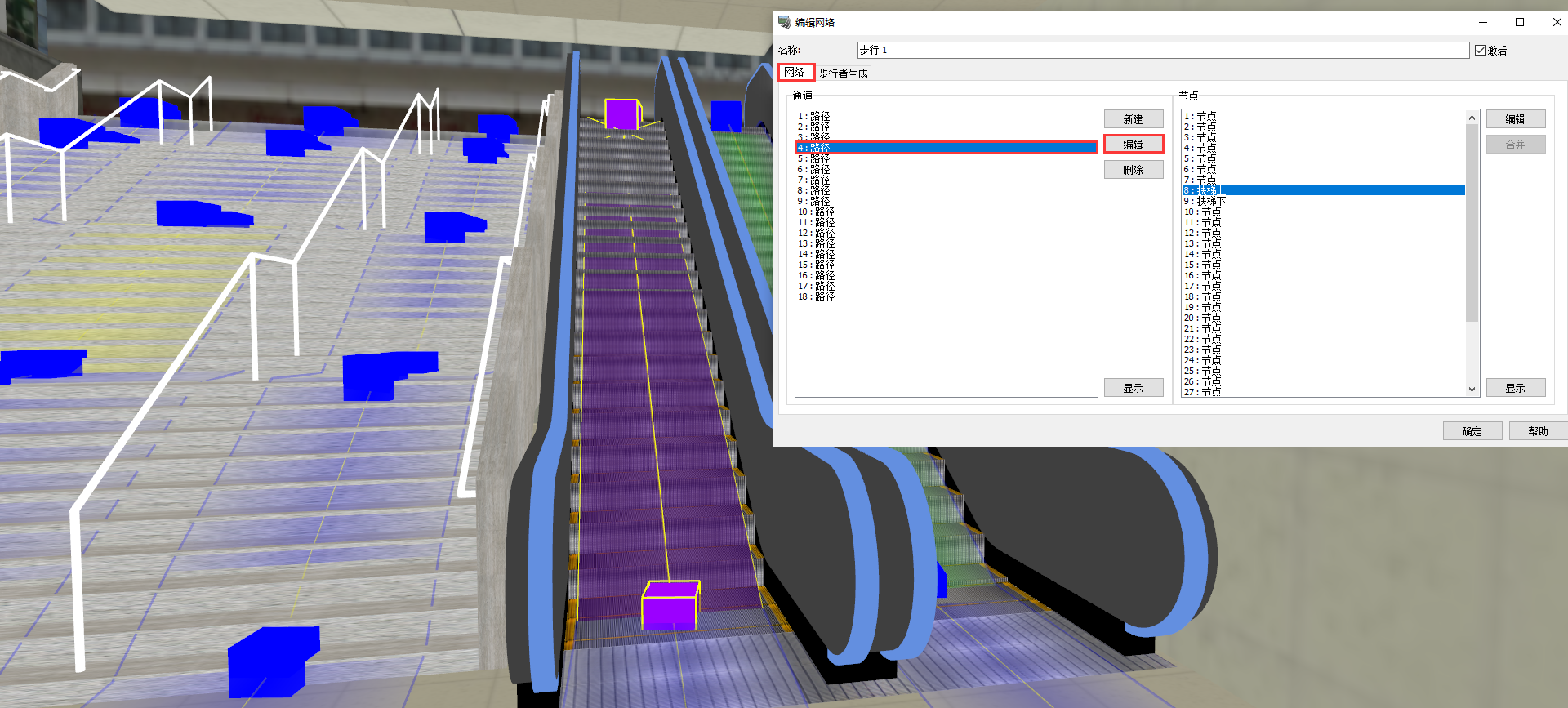1568x708 pixels.
Task: Click the 名称 input field containing 步行 1
Action: 1163,51
